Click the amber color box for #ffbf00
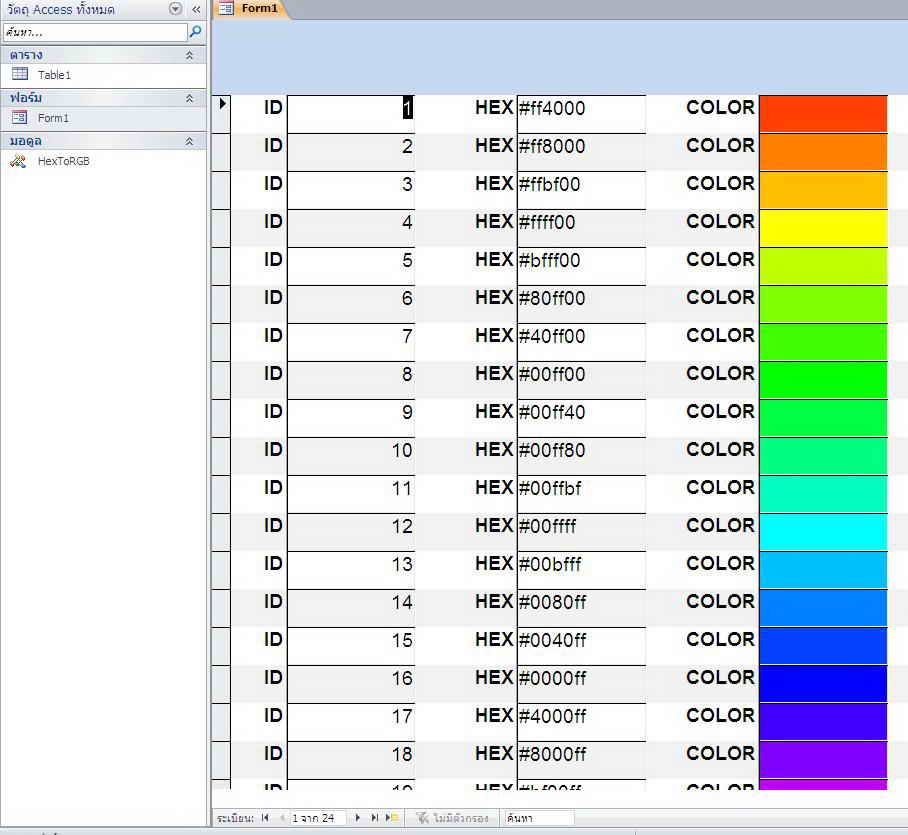Screen dimensions: 908x835 tap(823, 190)
